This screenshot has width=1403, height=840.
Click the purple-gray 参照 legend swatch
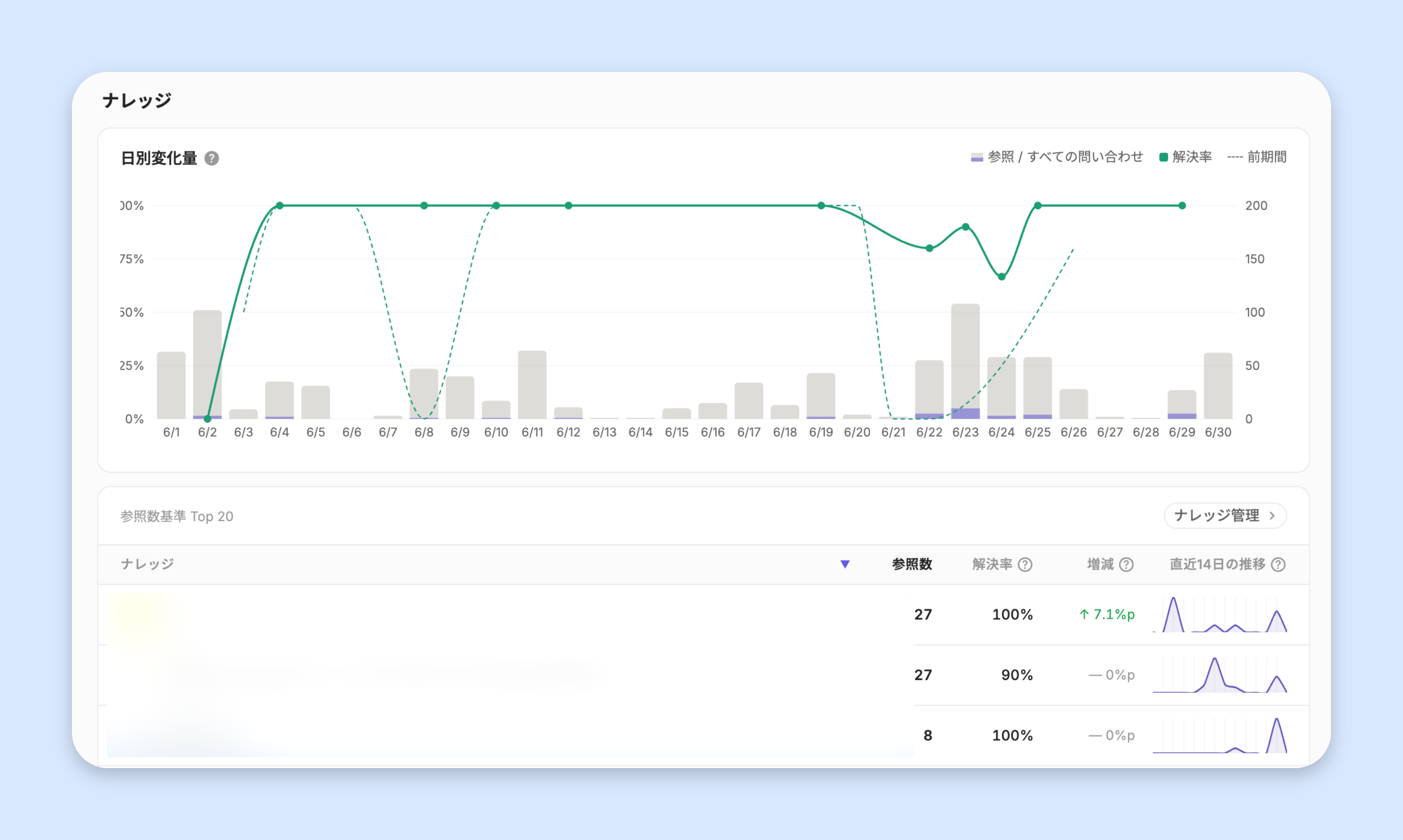click(x=977, y=157)
